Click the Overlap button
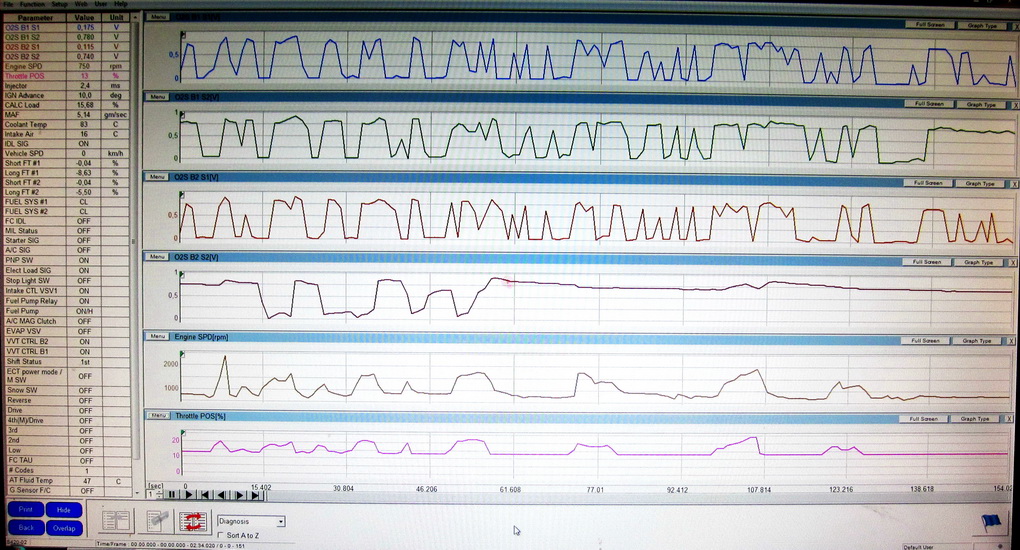The image size is (1020, 550). click(66, 527)
